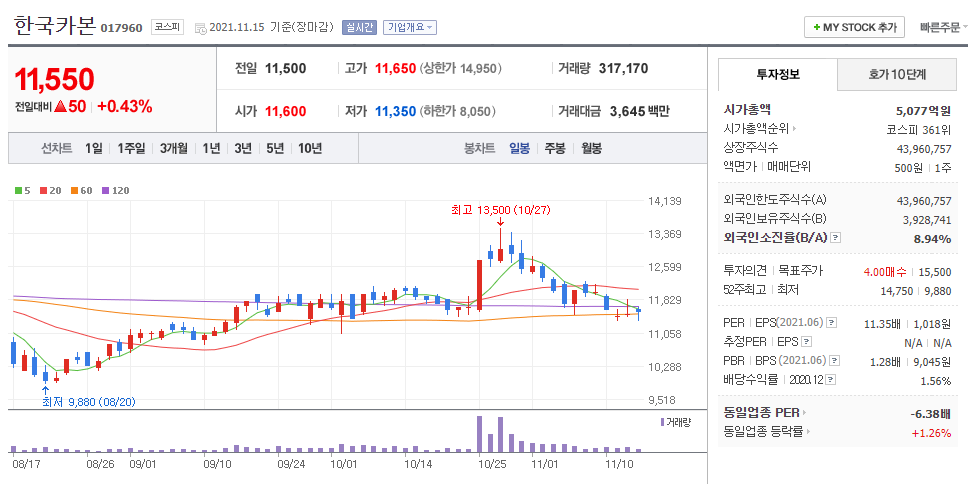Viewport: 977px width, 484px height.
Task: Click the 동일업종 PER value -6.38배
Action: (x=930, y=414)
